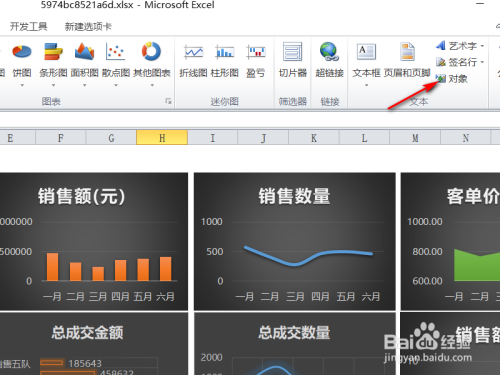
Task: Expand the area chart (面积图) dropdown arrow
Action: click(x=84, y=85)
